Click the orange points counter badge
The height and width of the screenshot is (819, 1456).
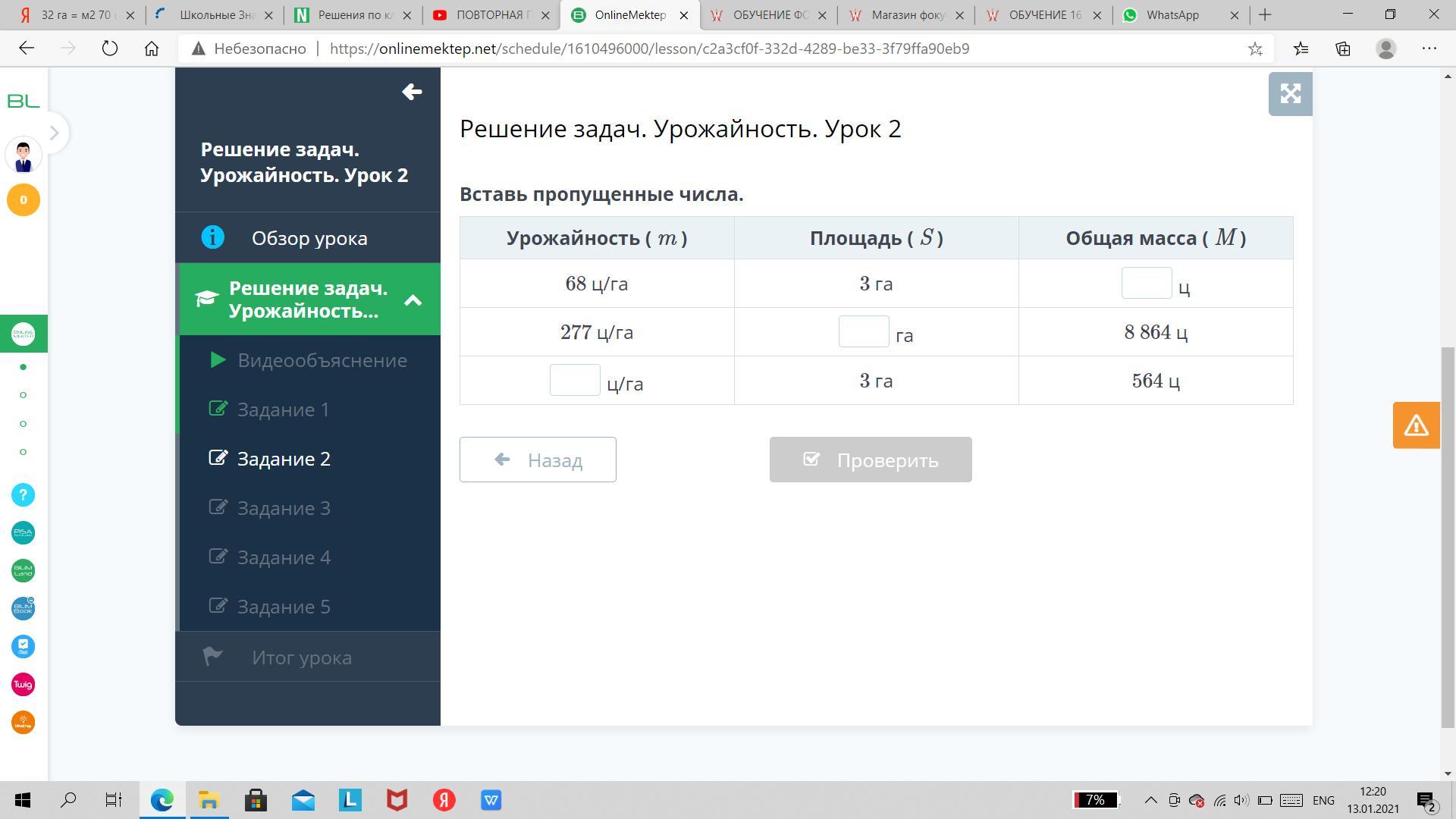[x=23, y=200]
